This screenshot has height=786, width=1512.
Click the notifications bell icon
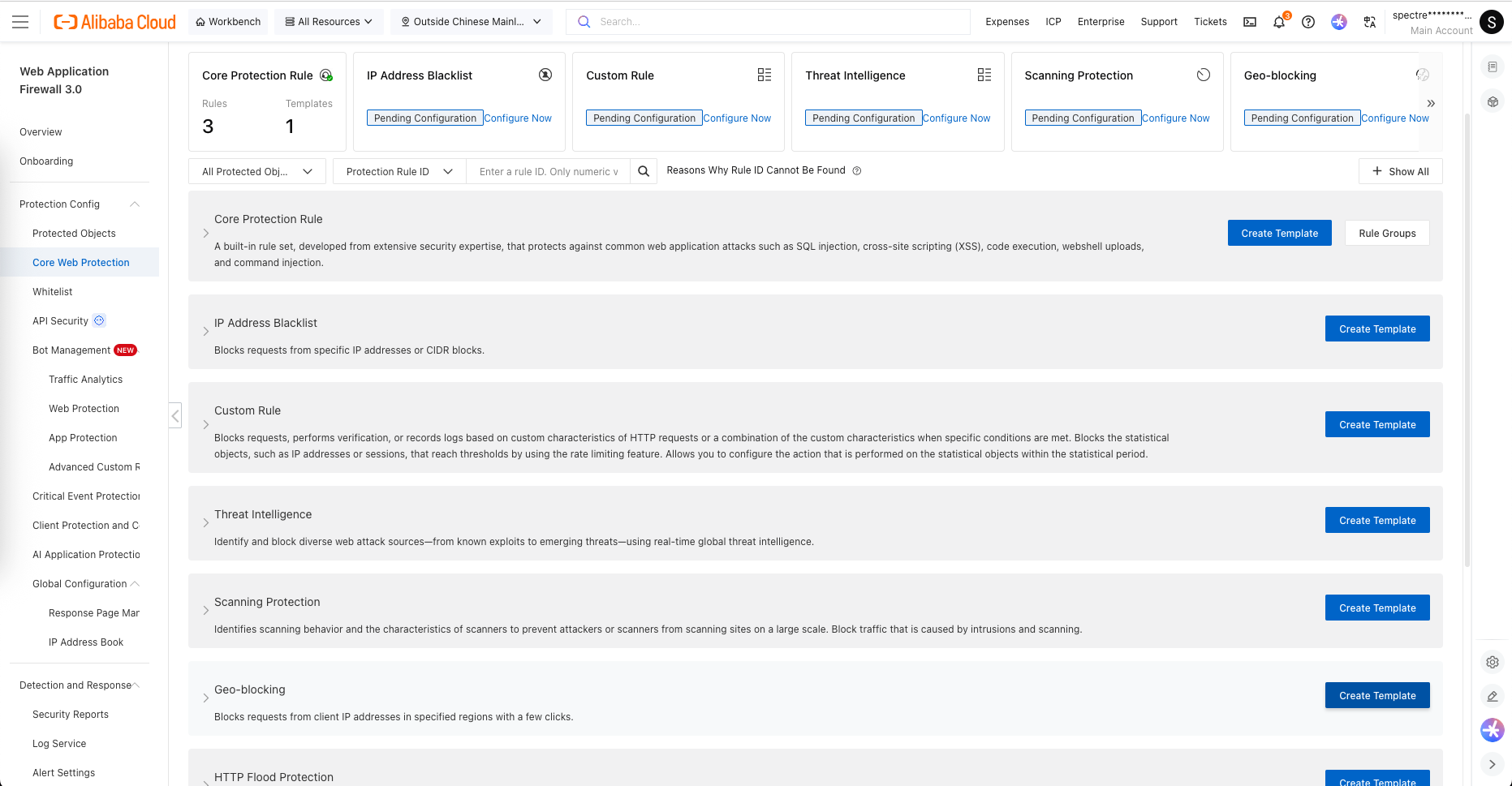click(1279, 22)
